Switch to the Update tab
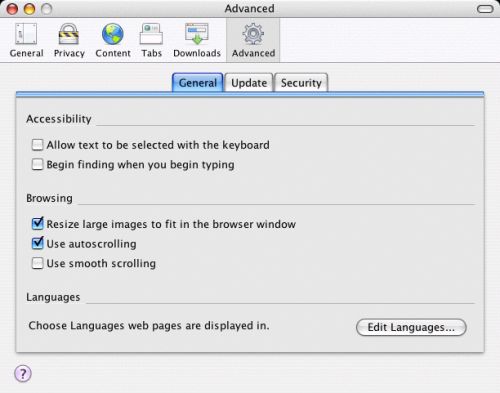Screen dimensions: 500x393 249,82
